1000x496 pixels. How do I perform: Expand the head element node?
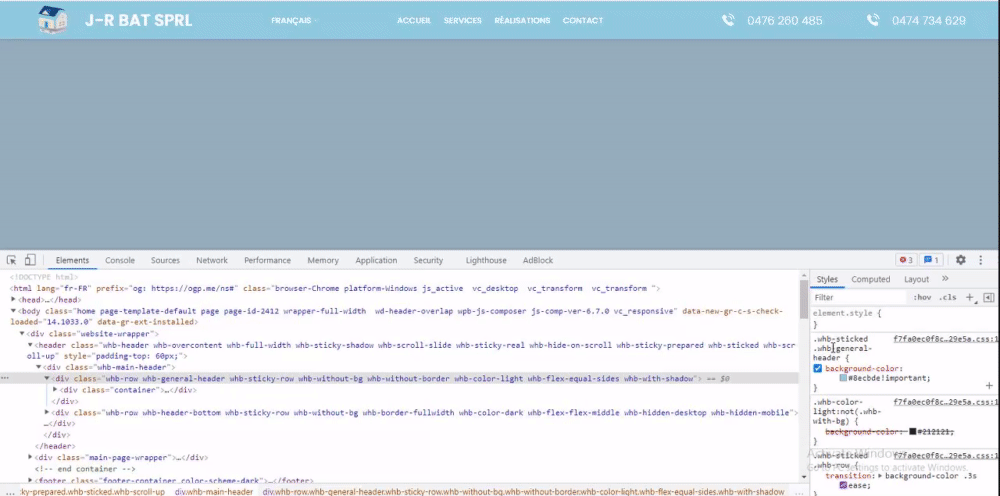coord(13,299)
